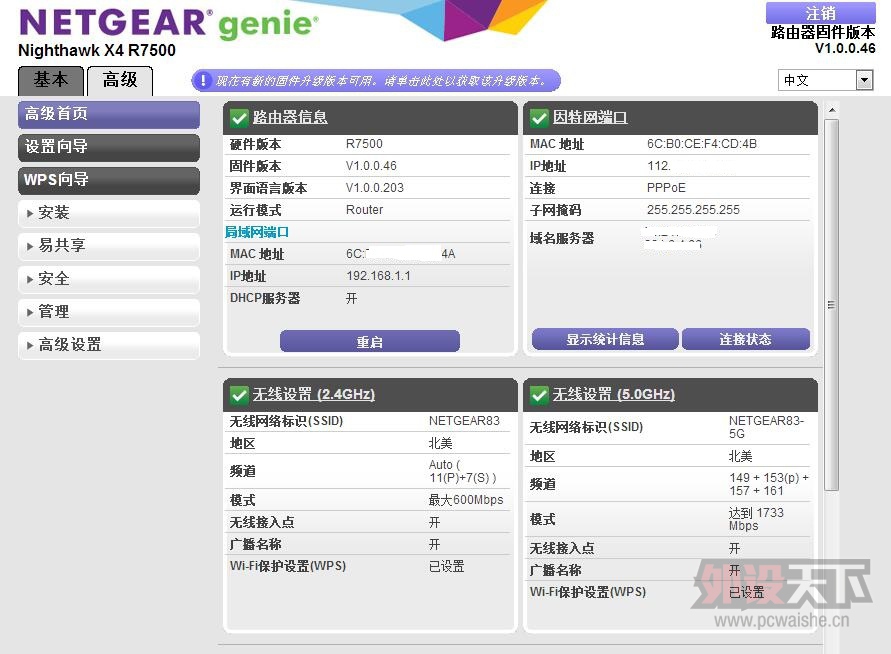Expand the 管理 sidebar section
This screenshot has width=891, height=654.
[109, 312]
